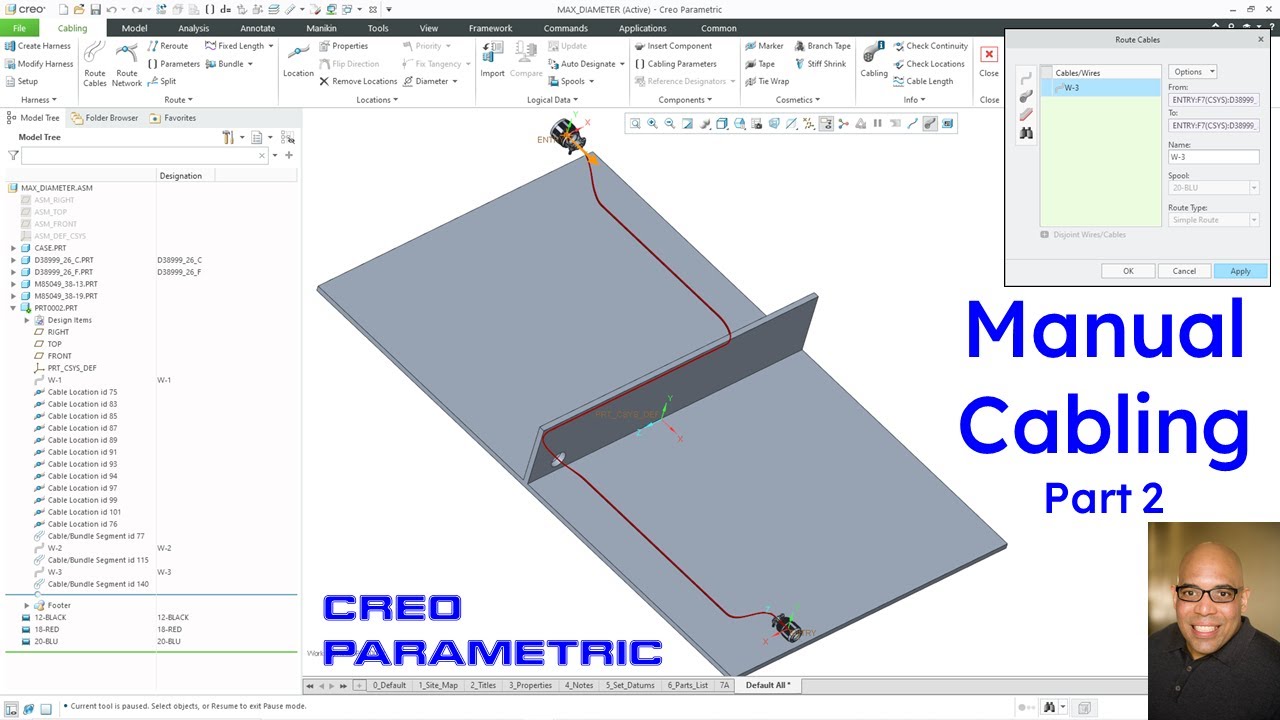This screenshot has height=720, width=1280.
Task: Click Insert Component
Action: point(672,46)
